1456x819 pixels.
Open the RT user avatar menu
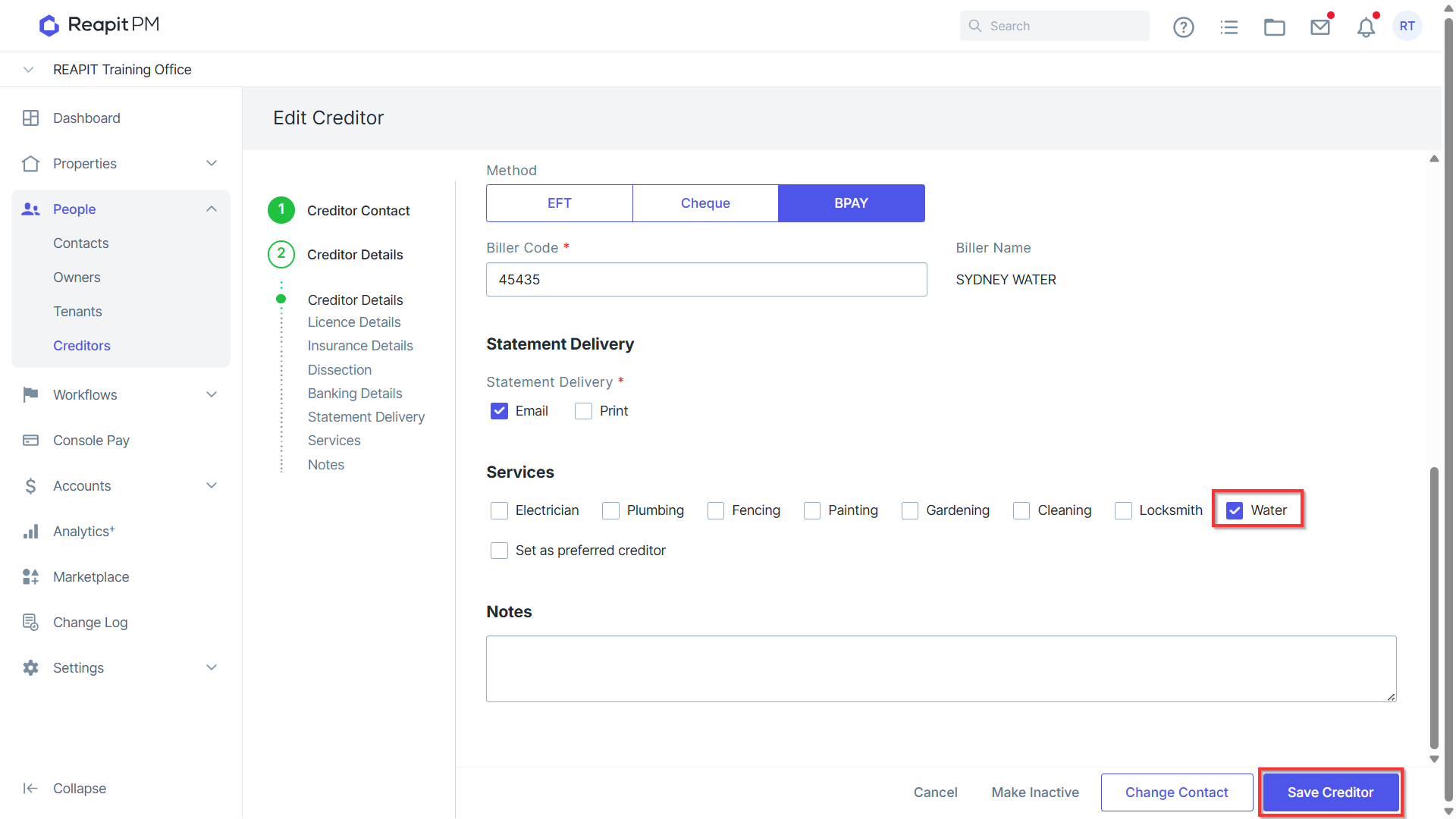tap(1407, 26)
